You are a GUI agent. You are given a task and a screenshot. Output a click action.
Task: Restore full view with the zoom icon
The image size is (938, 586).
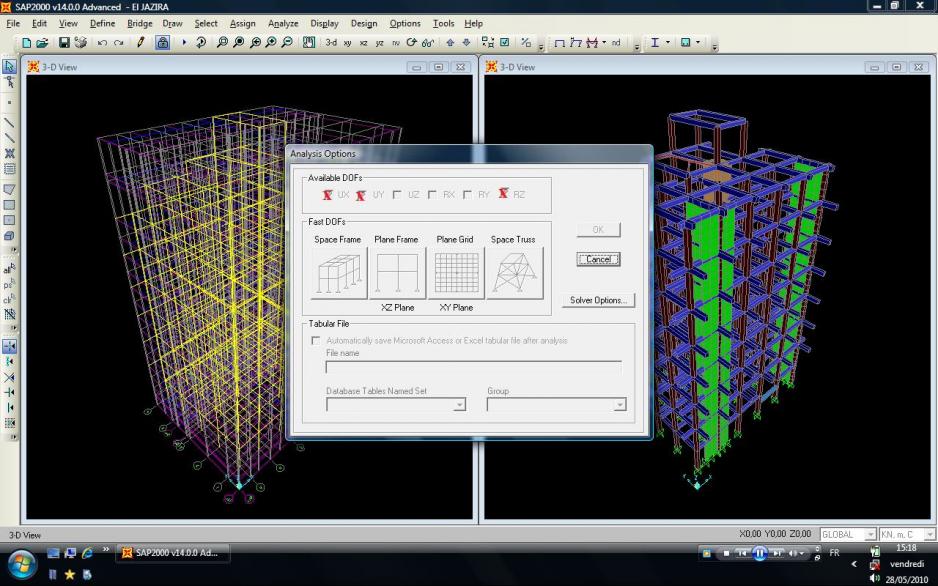pos(239,42)
